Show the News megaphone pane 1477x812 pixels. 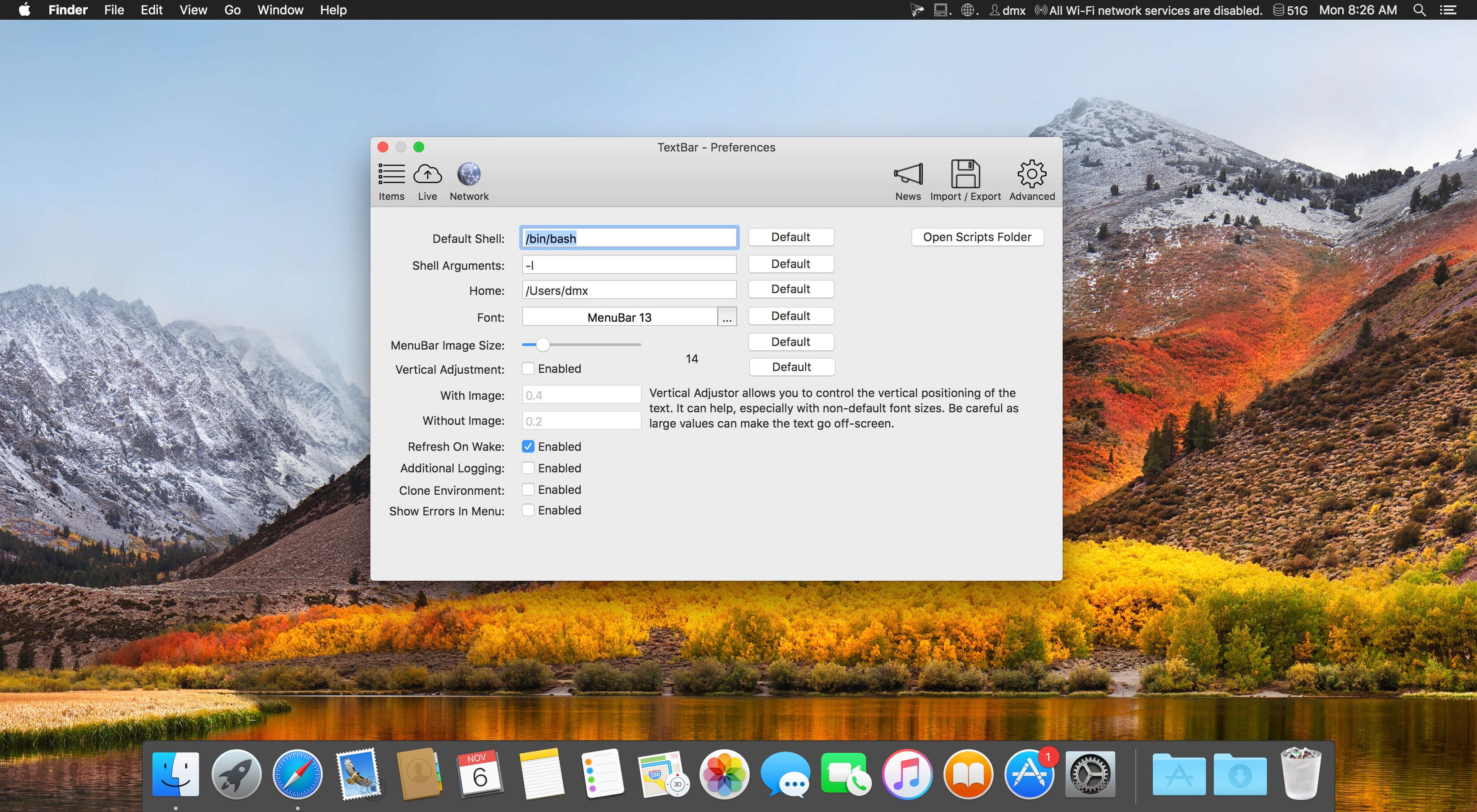tap(908, 181)
